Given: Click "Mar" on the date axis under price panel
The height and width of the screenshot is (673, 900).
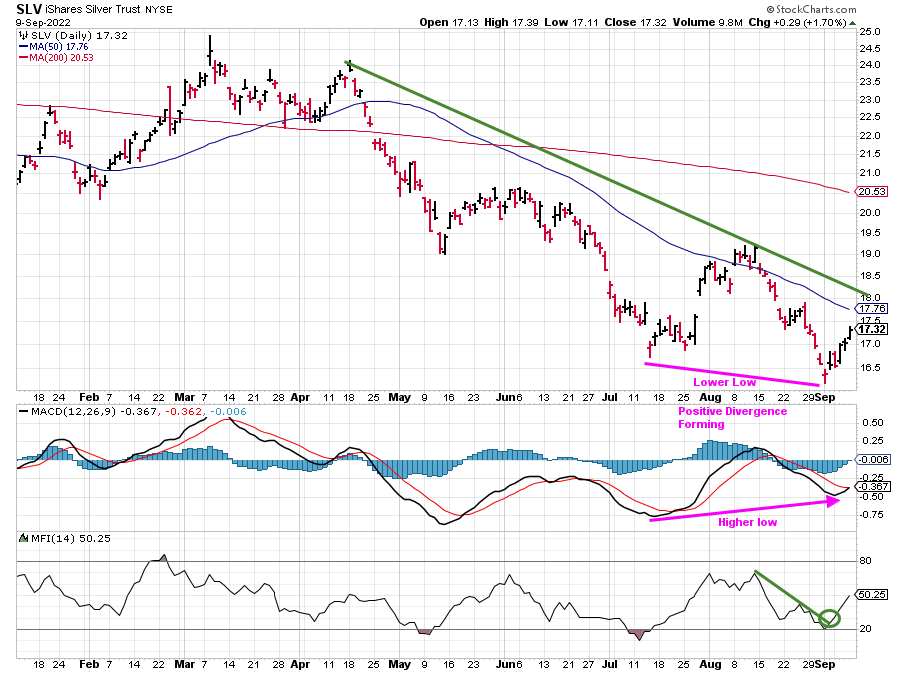Looking at the screenshot, I should 184,397.
